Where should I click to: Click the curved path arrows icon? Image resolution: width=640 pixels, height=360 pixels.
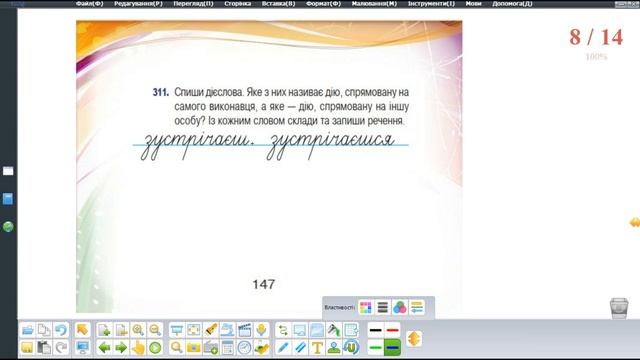(283, 330)
